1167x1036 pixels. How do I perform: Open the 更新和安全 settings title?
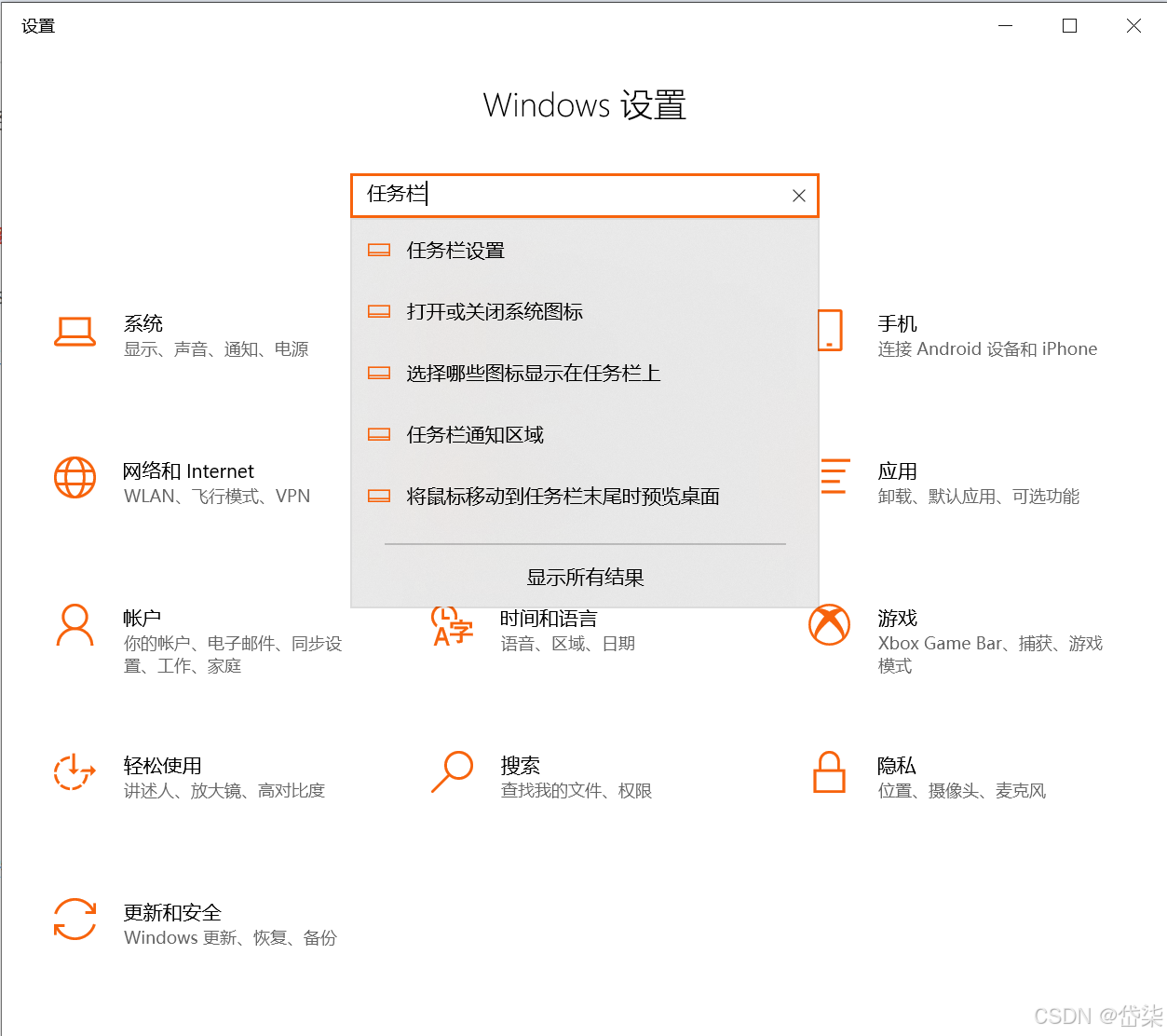172,913
